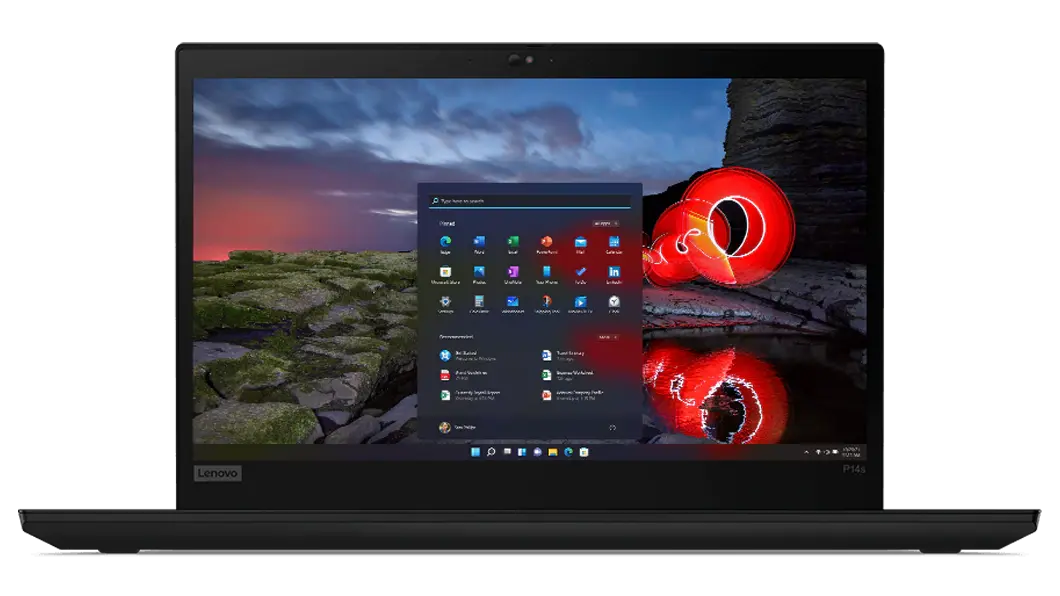Open Excel in the Start menu
Image resolution: width=1060 pixels, height=596 pixels.
pos(513,243)
